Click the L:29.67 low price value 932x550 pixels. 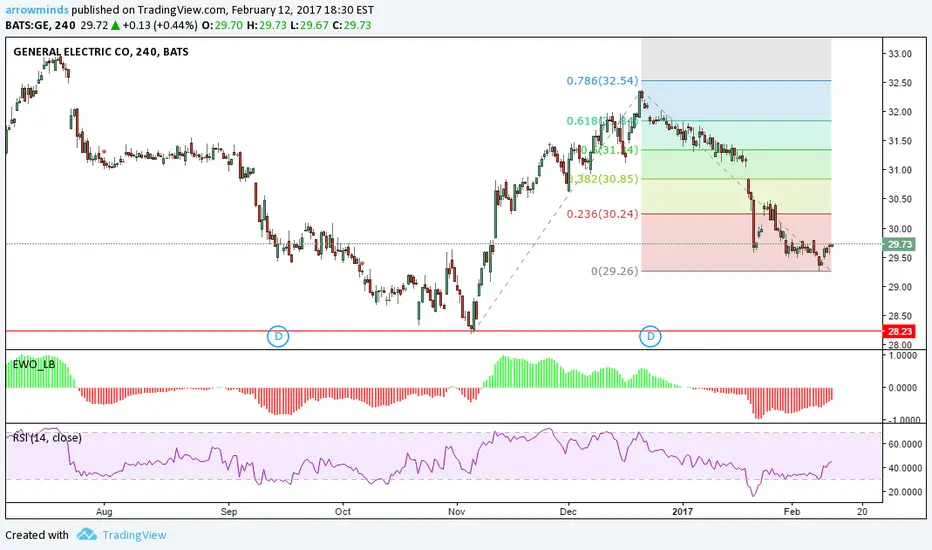(x=309, y=26)
